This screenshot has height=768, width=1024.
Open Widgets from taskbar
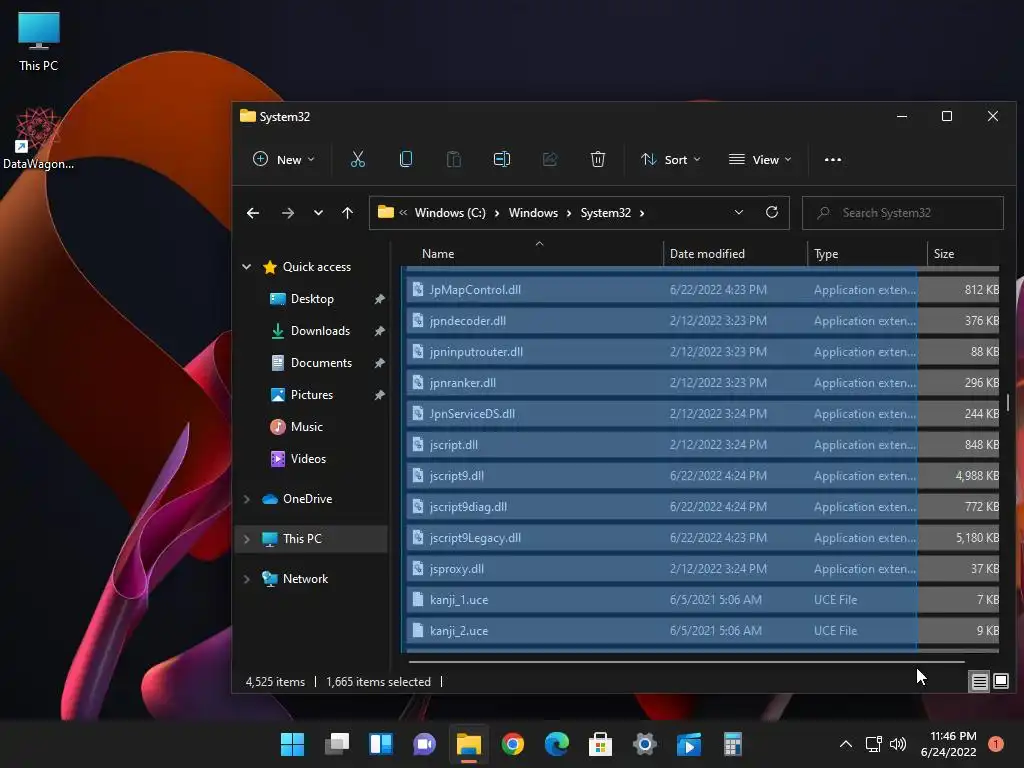click(381, 744)
